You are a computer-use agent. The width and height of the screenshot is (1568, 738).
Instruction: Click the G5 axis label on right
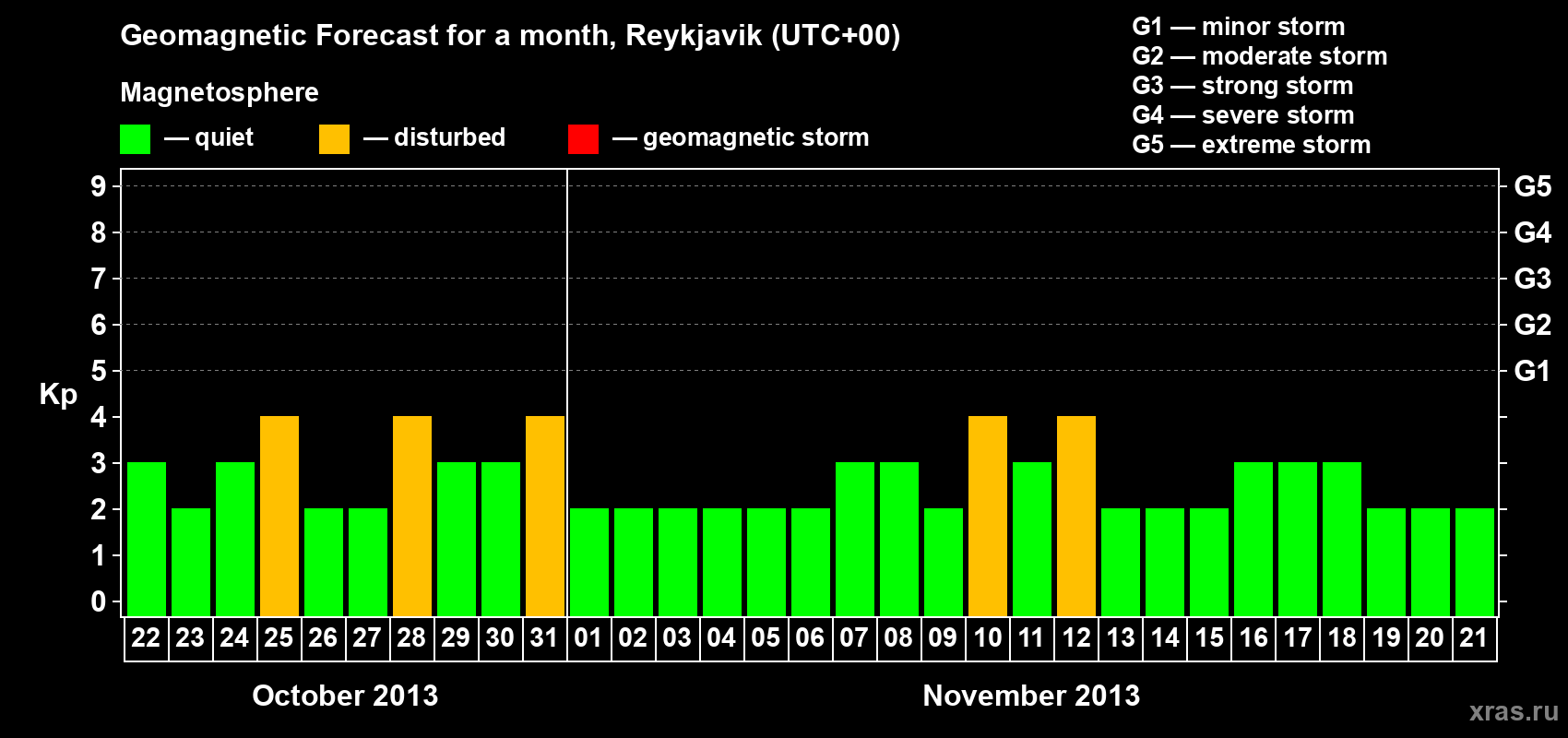[x=1533, y=186]
